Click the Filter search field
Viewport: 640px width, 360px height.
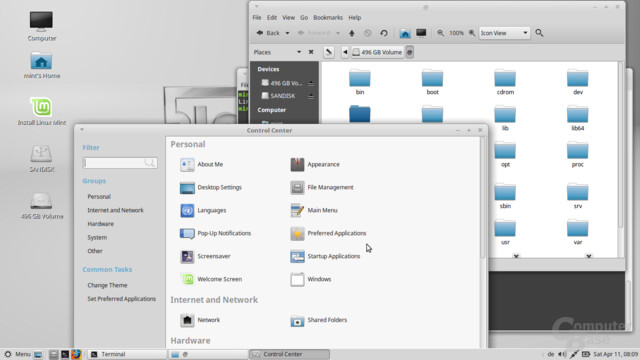120,163
